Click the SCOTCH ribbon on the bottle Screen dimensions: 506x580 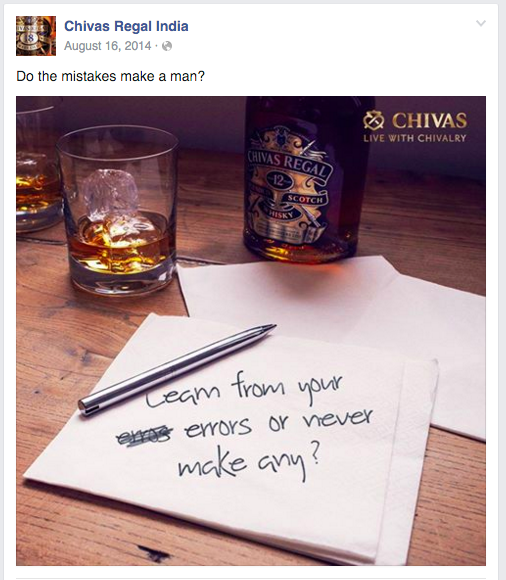click(306, 199)
